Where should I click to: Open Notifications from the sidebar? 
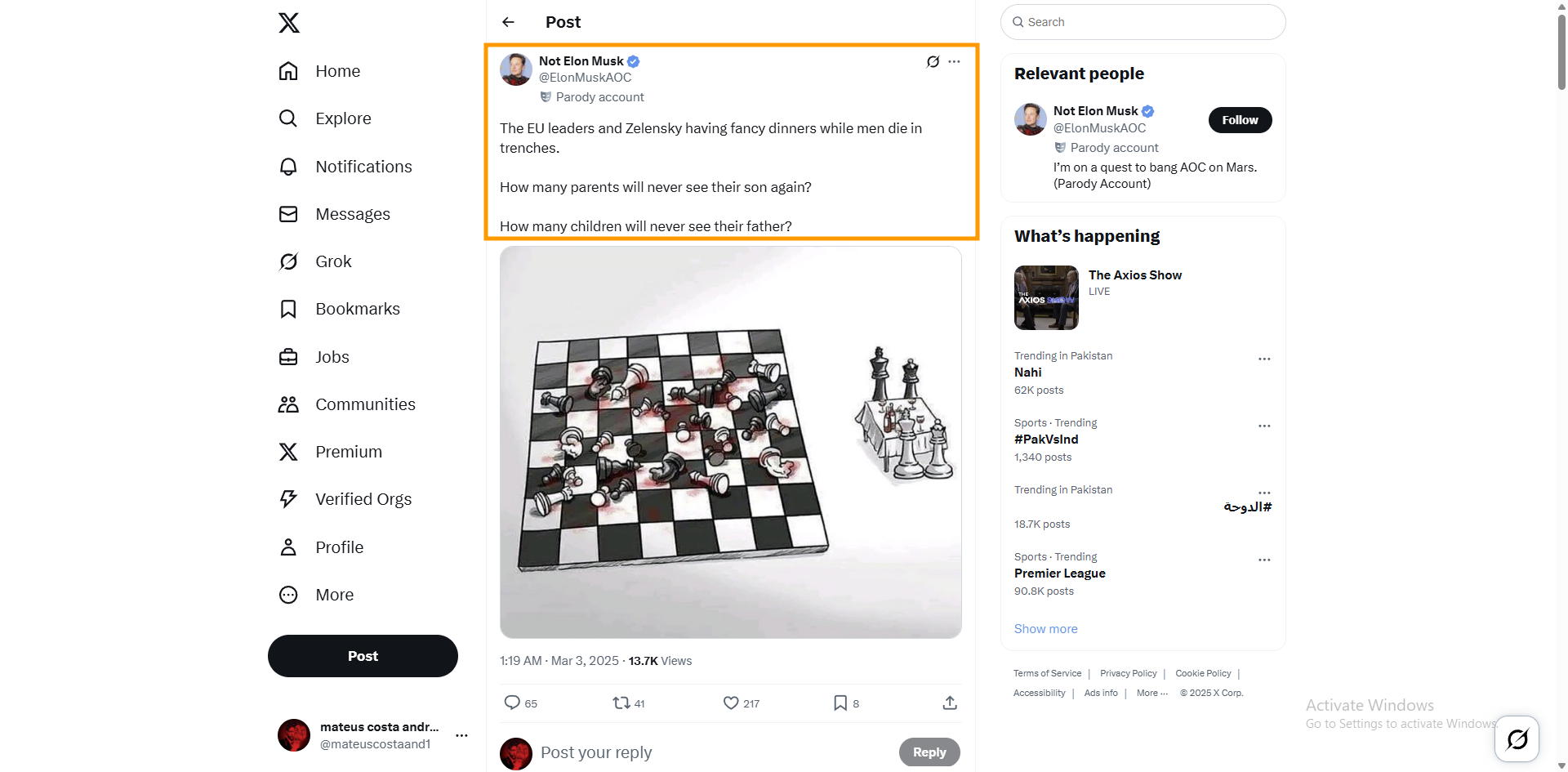pos(363,167)
